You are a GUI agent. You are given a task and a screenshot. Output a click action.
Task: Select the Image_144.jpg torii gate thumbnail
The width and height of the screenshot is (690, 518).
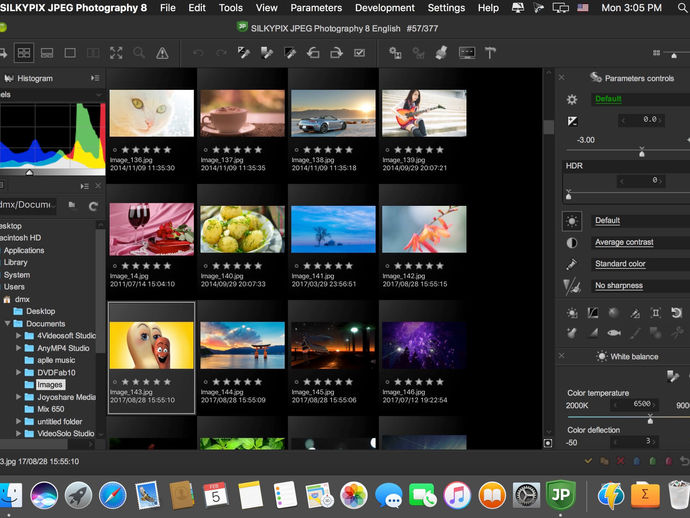click(x=242, y=345)
